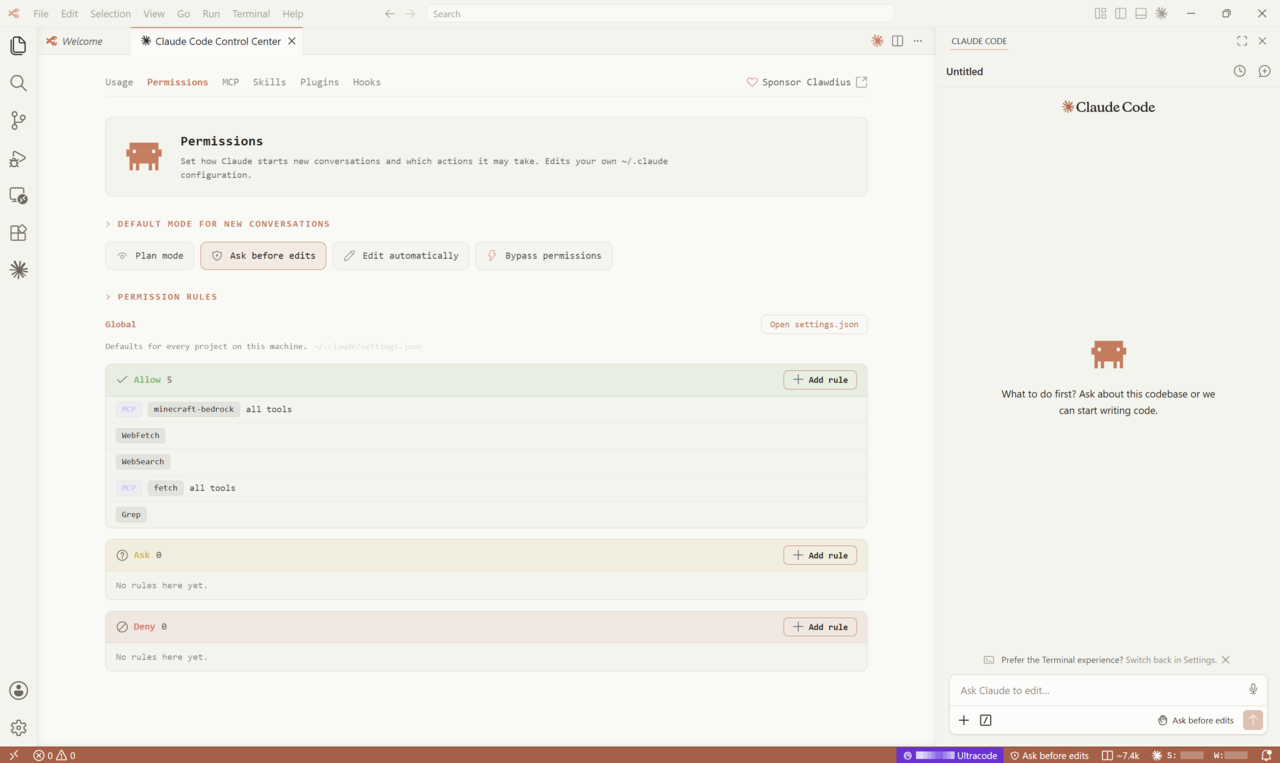This screenshot has width=1280, height=763.
Task: Open the File menu
Action: [41, 14]
